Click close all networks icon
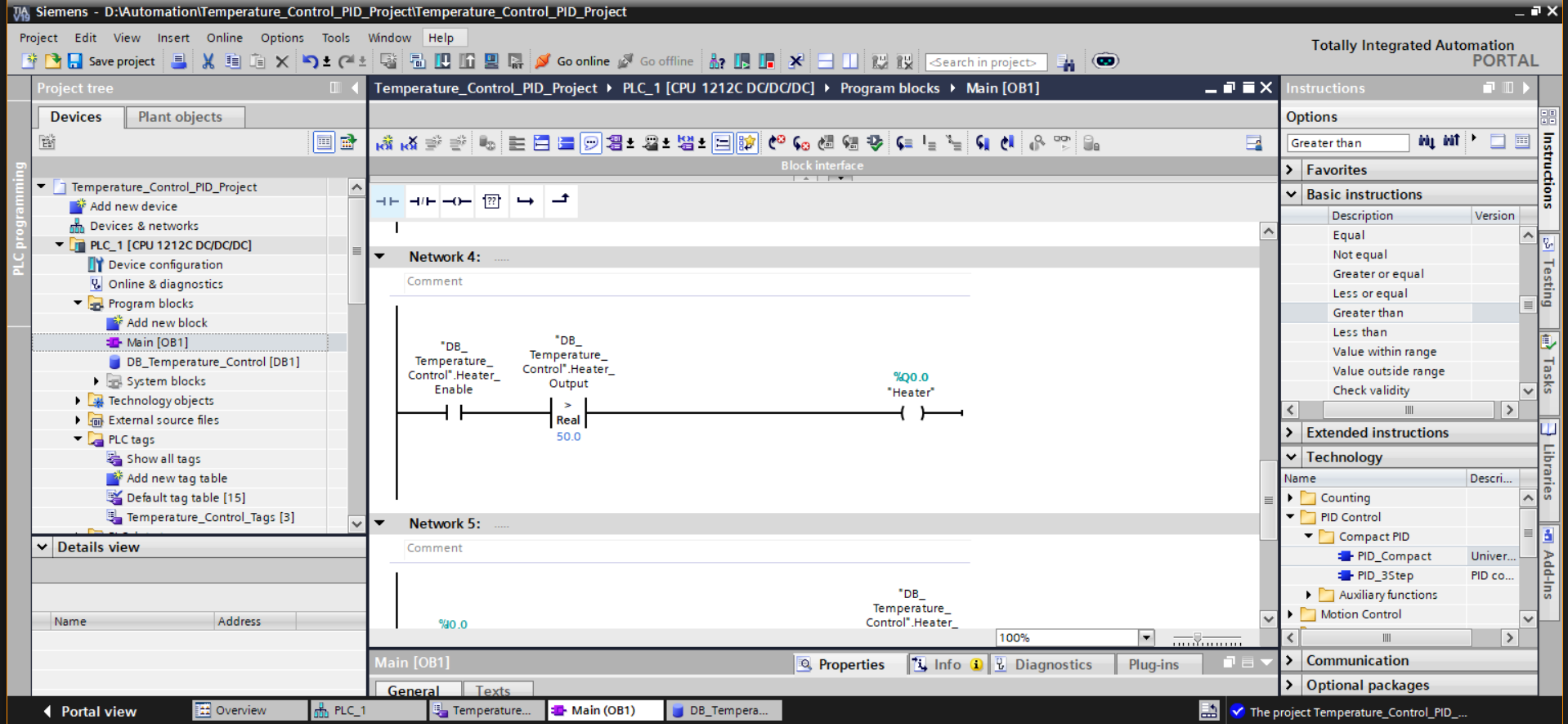1568x724 pixels. pos(566,143)
